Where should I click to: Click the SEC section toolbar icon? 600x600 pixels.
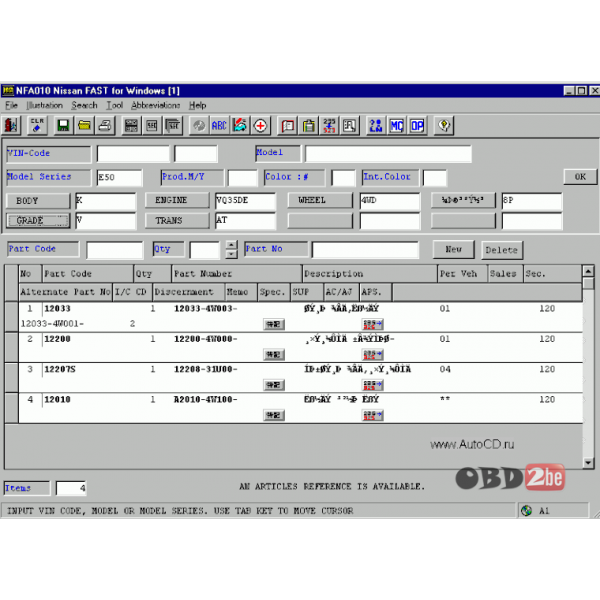(152, 125)
